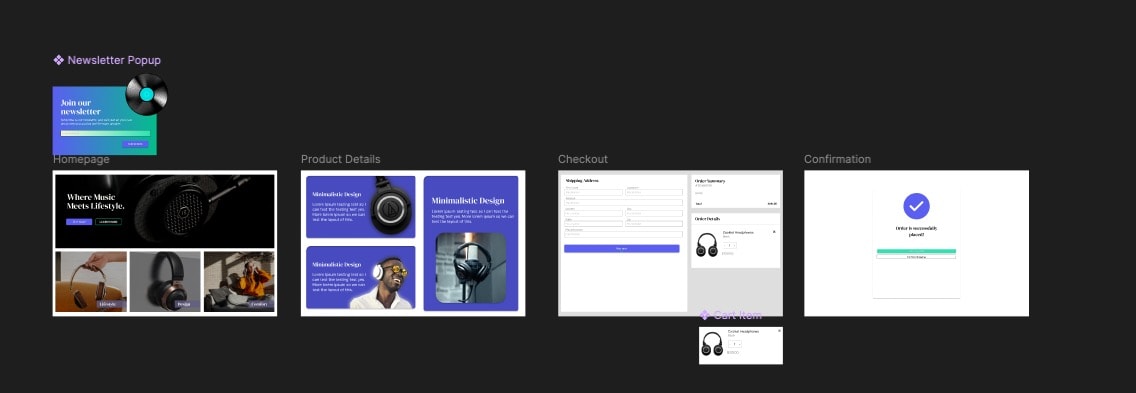Select 'Order is successfully placed!' text
The image size is (1136, 393).
click(916, 231)
